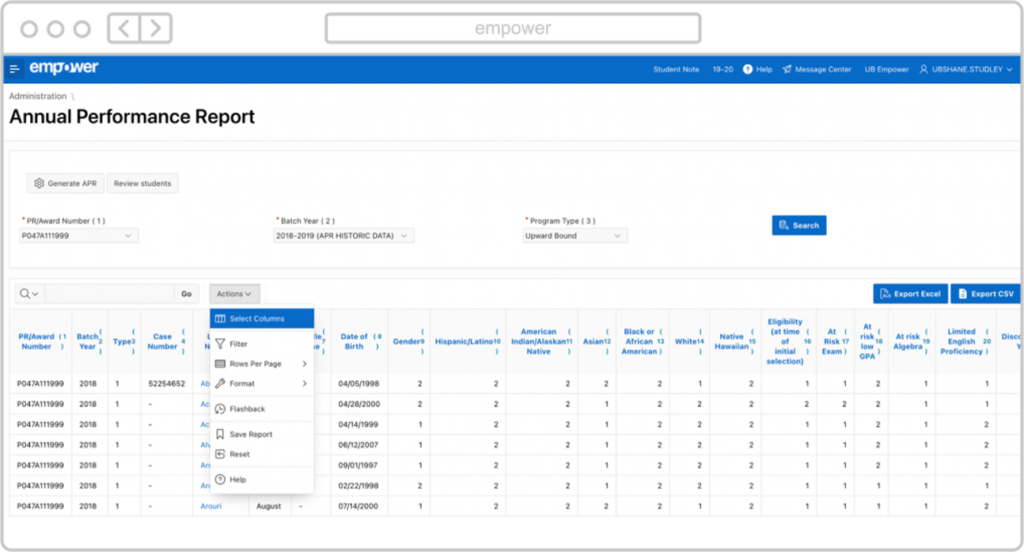Open the UBSHANE.STUDLEY user menu
This screenshot has height=552, width=1024.
pos(966,69)
